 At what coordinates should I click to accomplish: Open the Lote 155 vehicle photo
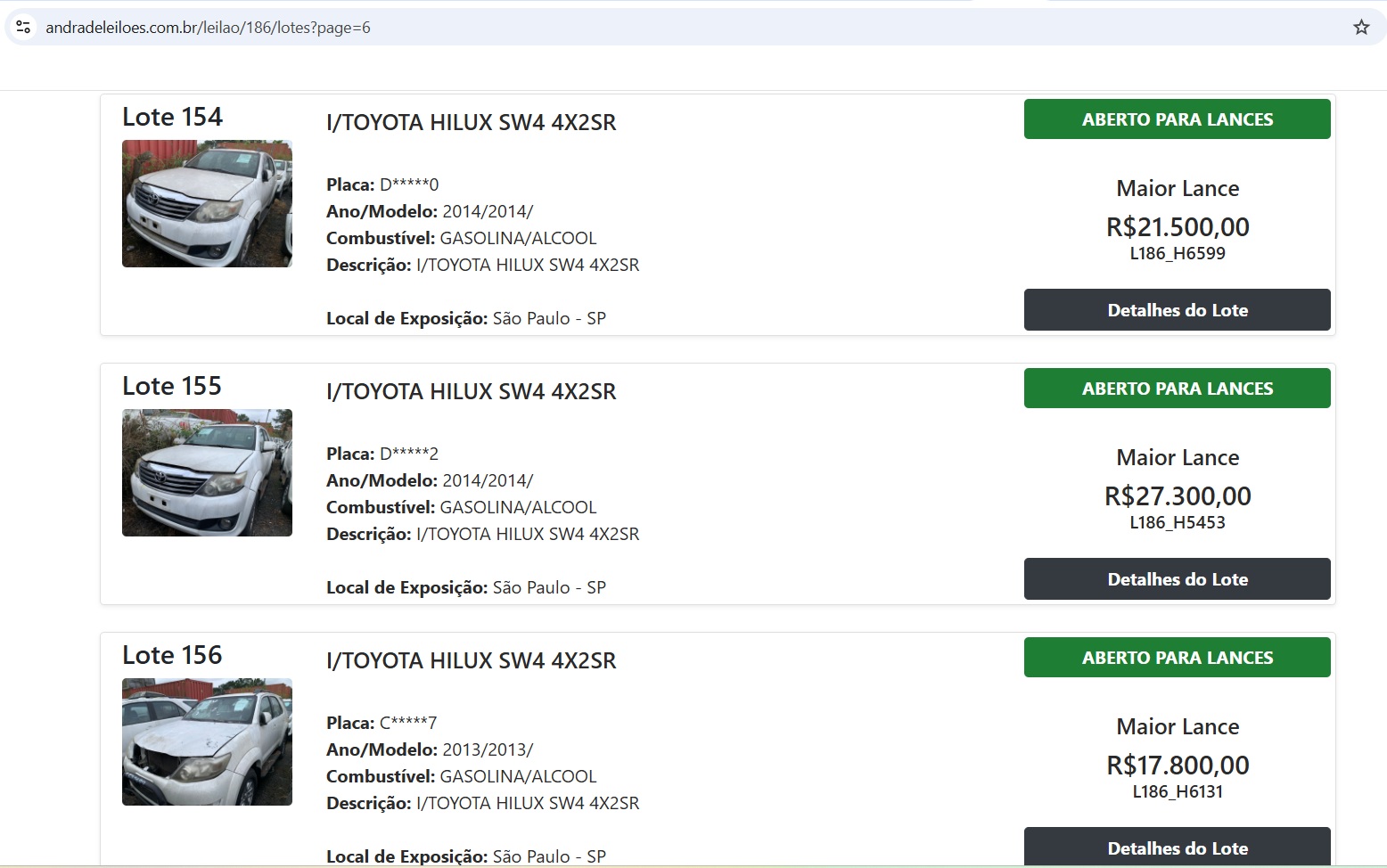tap(207, 472)
